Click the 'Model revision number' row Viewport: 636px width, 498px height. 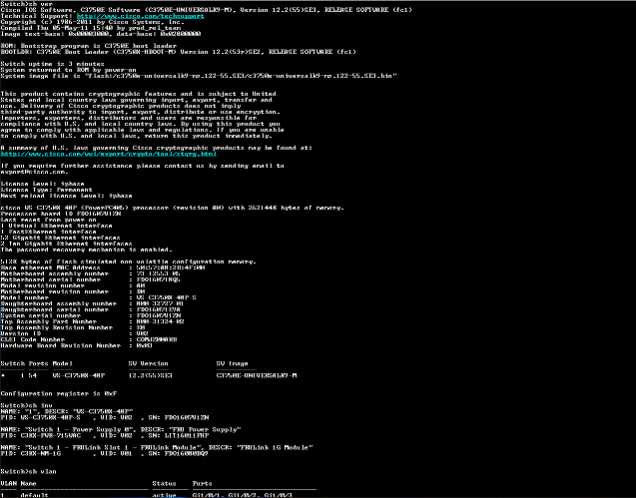(x=73, y=286)
